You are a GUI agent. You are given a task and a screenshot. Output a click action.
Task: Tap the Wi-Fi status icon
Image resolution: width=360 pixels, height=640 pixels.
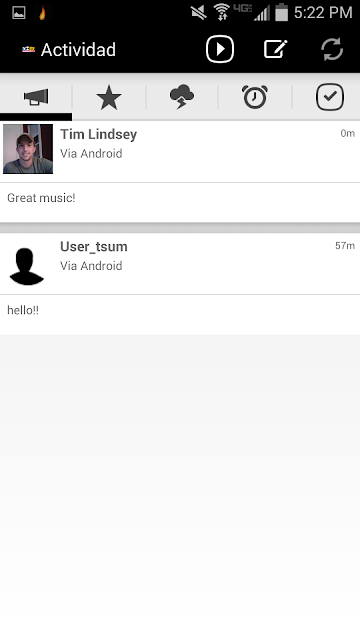pos(222,12)
